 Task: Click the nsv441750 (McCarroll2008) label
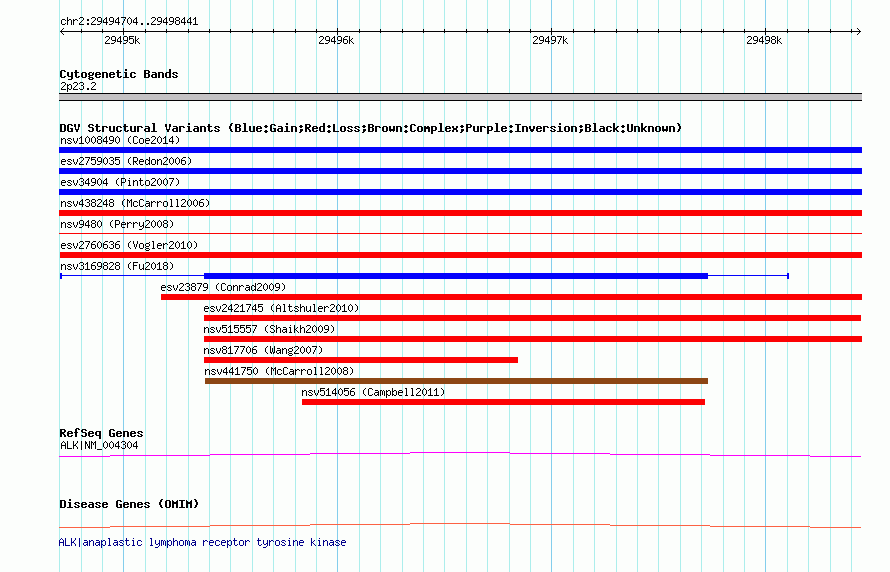(279, 371)
